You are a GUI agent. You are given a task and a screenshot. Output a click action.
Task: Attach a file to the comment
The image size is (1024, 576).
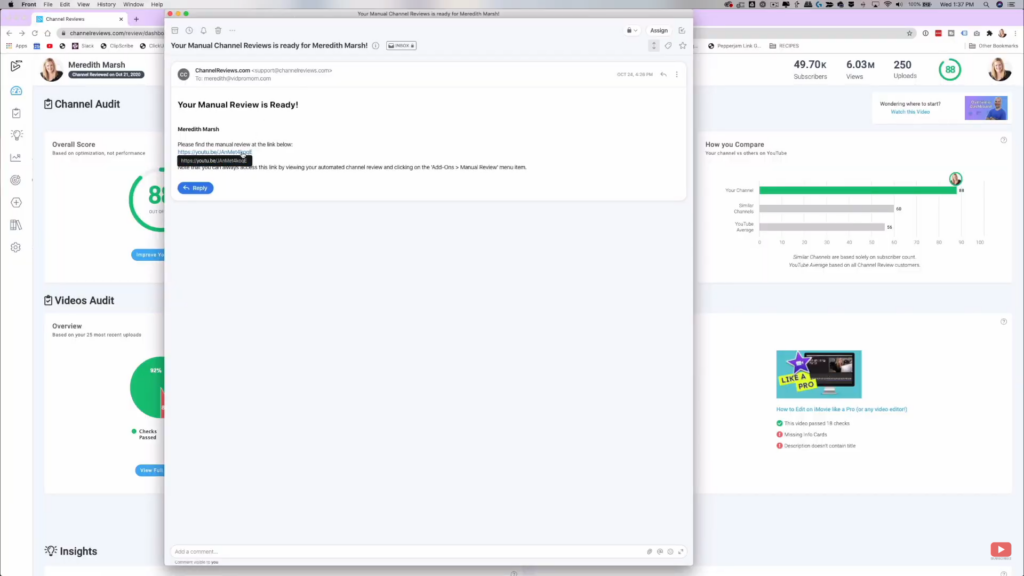click(x=649, y=552)
